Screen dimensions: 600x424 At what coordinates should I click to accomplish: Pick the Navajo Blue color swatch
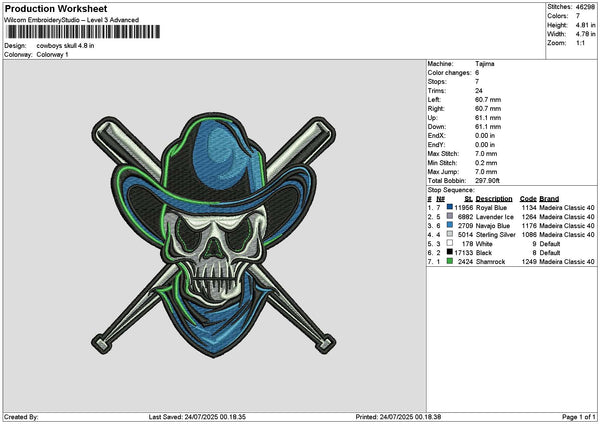pos(450,225)
